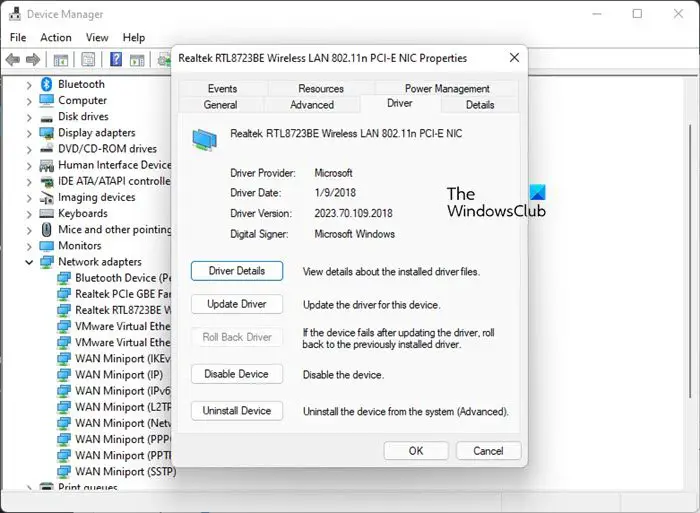Click the Uninstall Device button
Viewport: 700px width, 513px height.
[x=237, y=411]
